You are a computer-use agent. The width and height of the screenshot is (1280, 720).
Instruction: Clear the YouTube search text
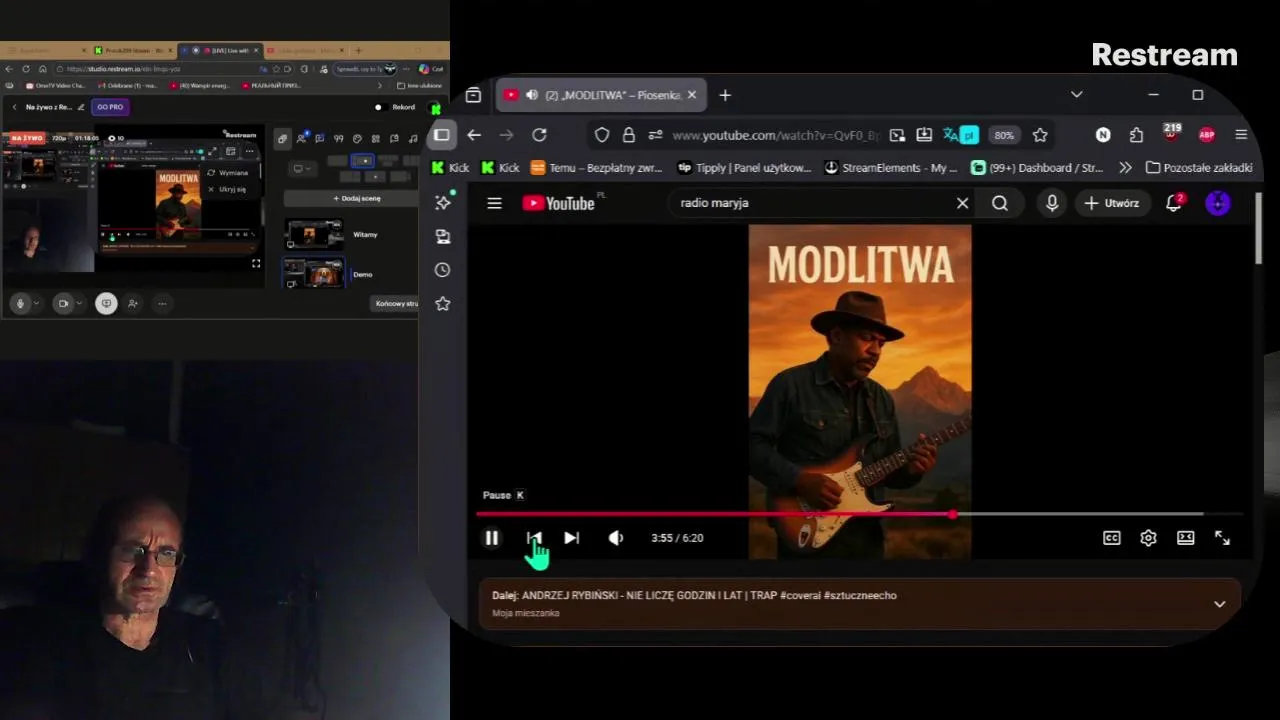tap(962, 203)
